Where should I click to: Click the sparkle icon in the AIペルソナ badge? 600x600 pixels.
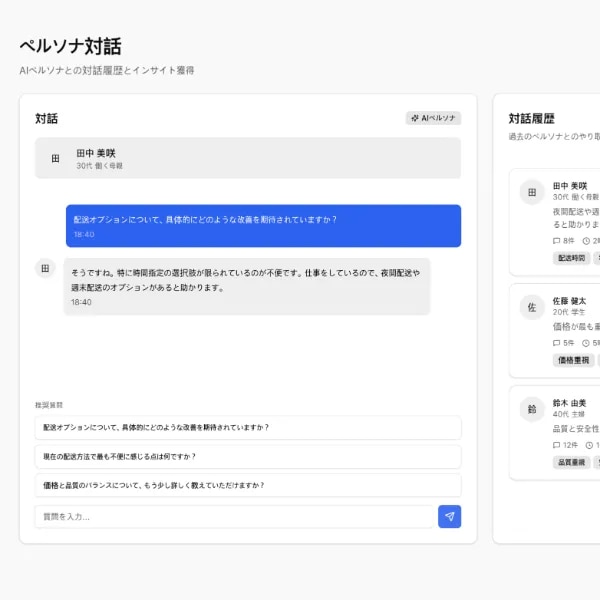click(x=414, y=118)
